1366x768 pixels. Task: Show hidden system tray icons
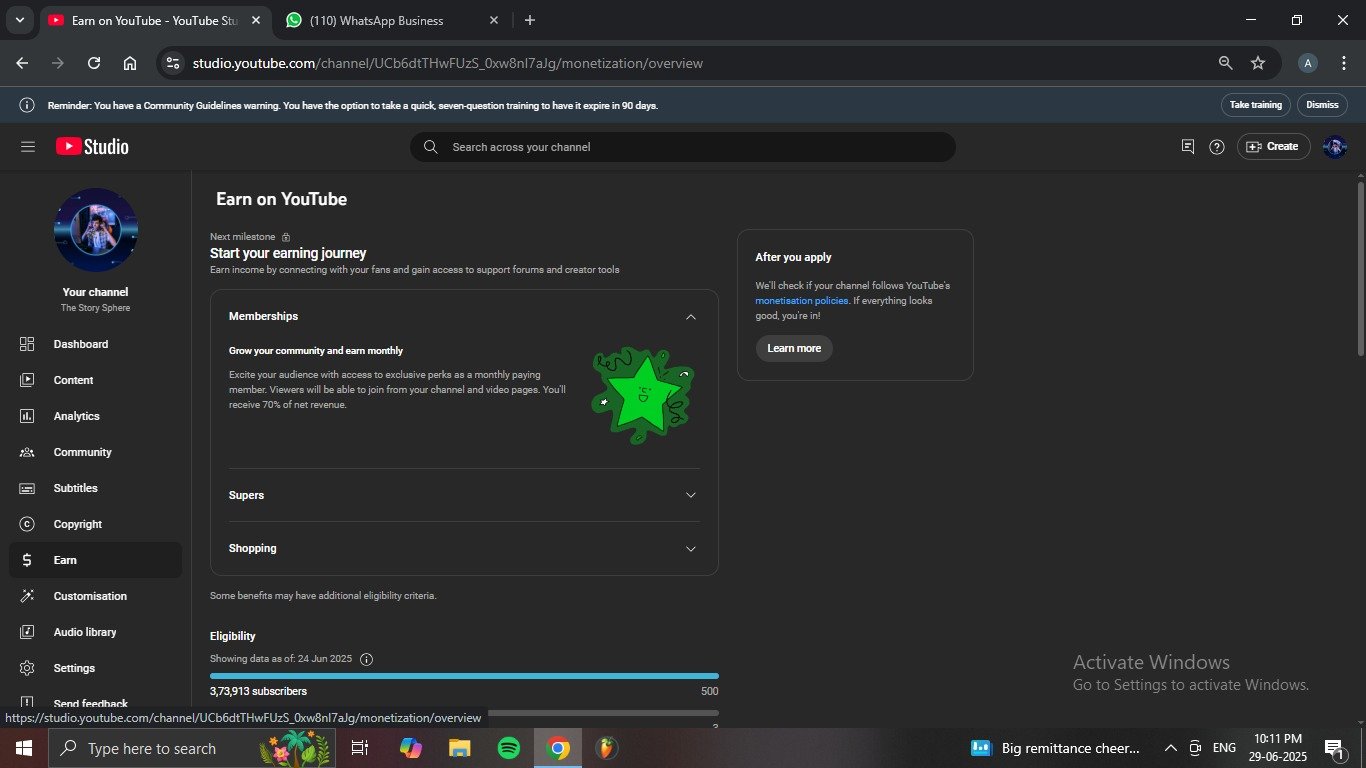[x=1170, y=748]
